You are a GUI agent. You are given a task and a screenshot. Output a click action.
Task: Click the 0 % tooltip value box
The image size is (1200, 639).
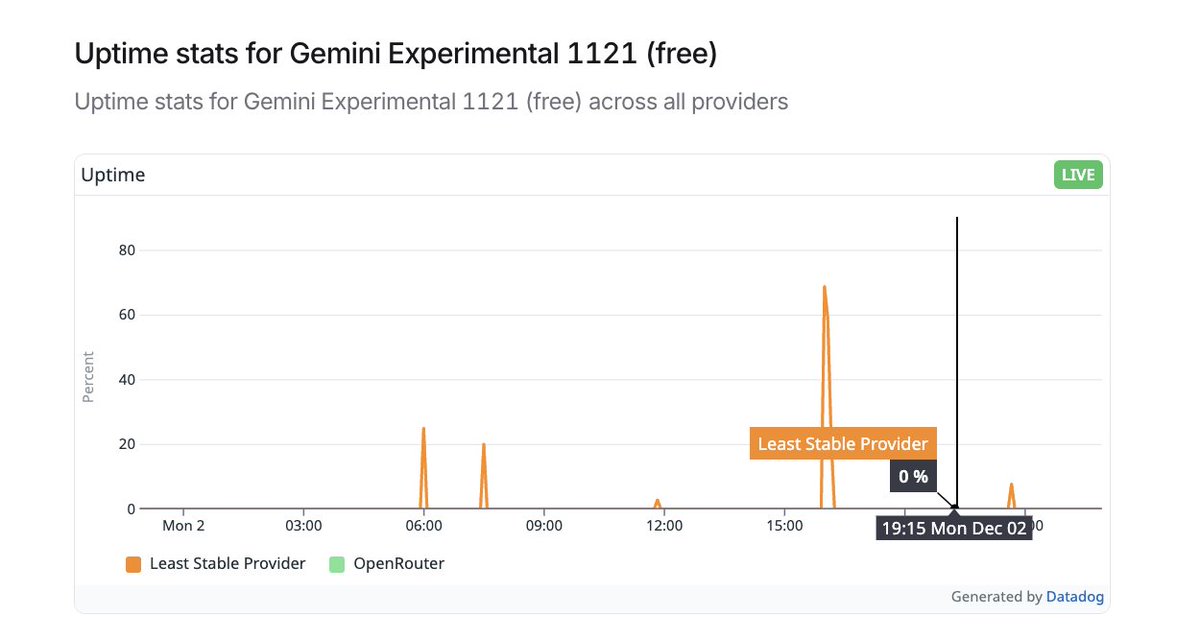pyautogui.click(x=913, y=477)
